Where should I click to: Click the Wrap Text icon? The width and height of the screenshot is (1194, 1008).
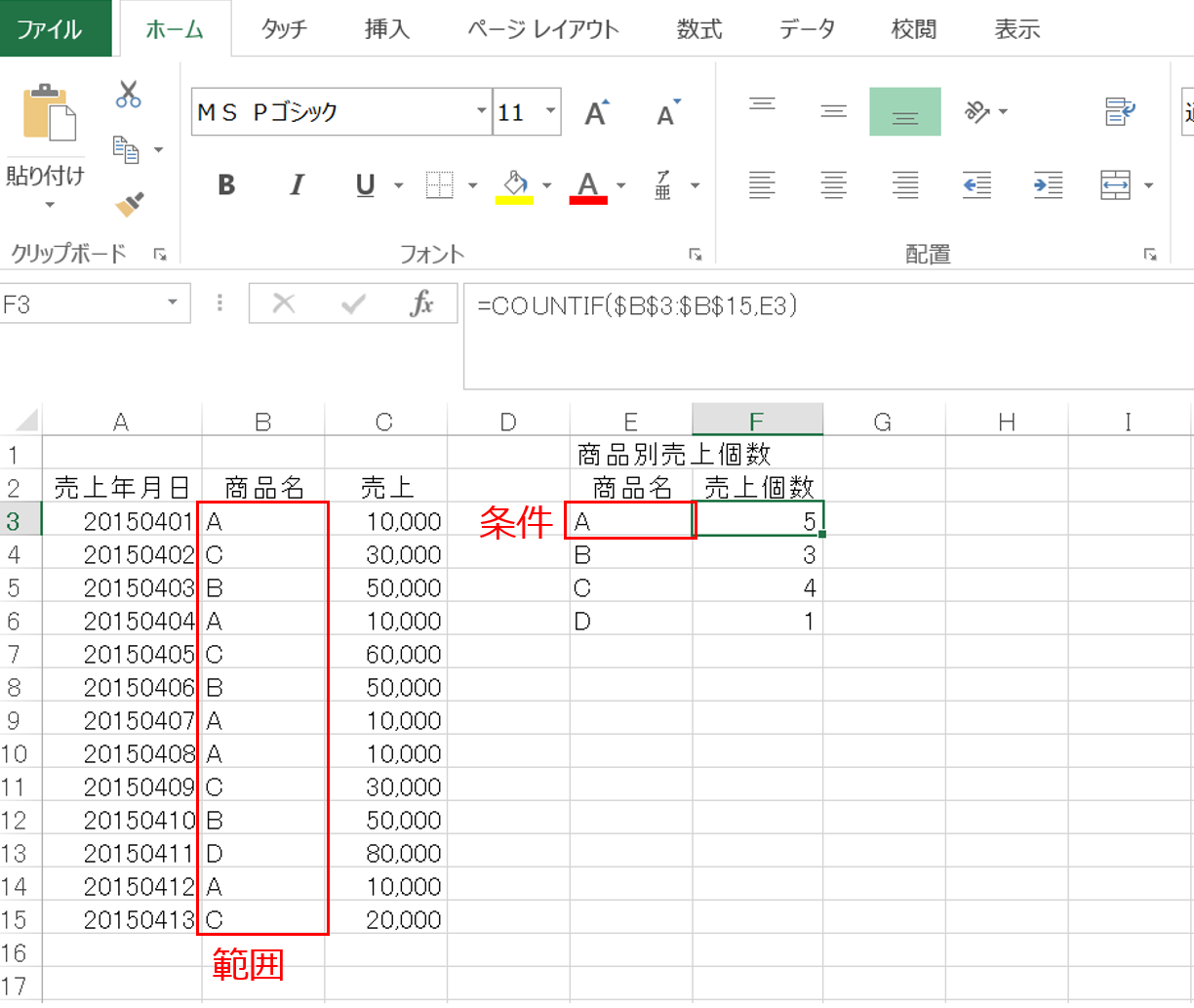click(x=1118, y=111)
